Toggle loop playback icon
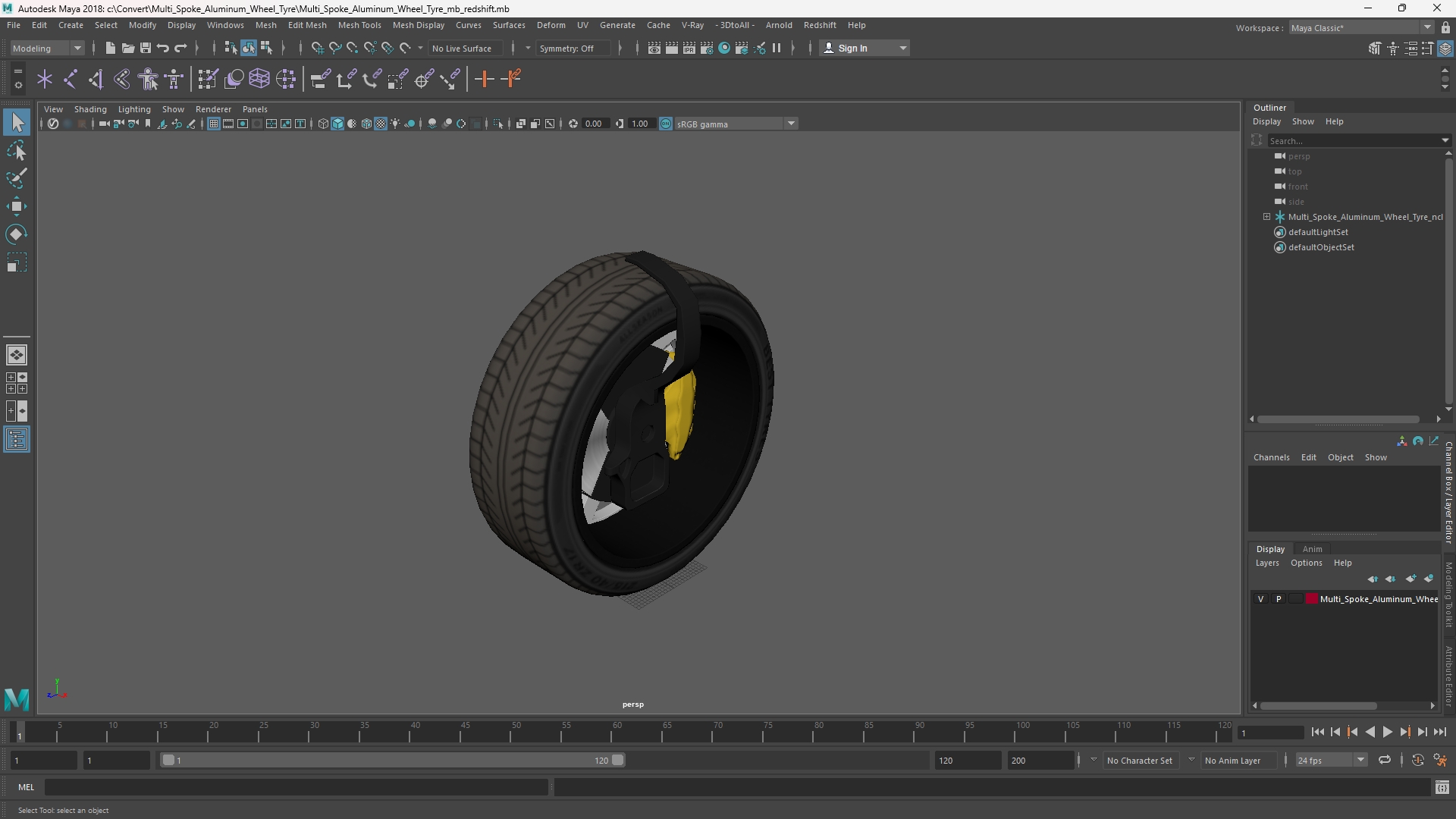 pos(1385,760)
